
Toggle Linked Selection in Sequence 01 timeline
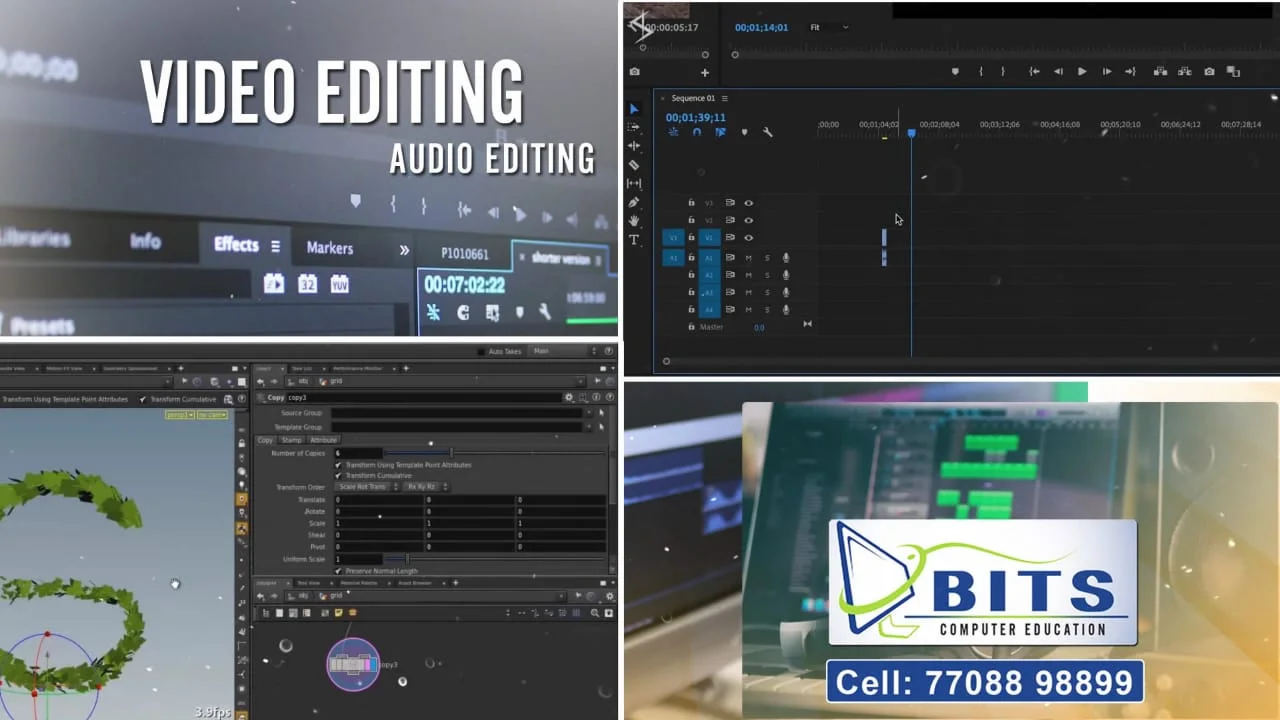click(x=720, y=132)
